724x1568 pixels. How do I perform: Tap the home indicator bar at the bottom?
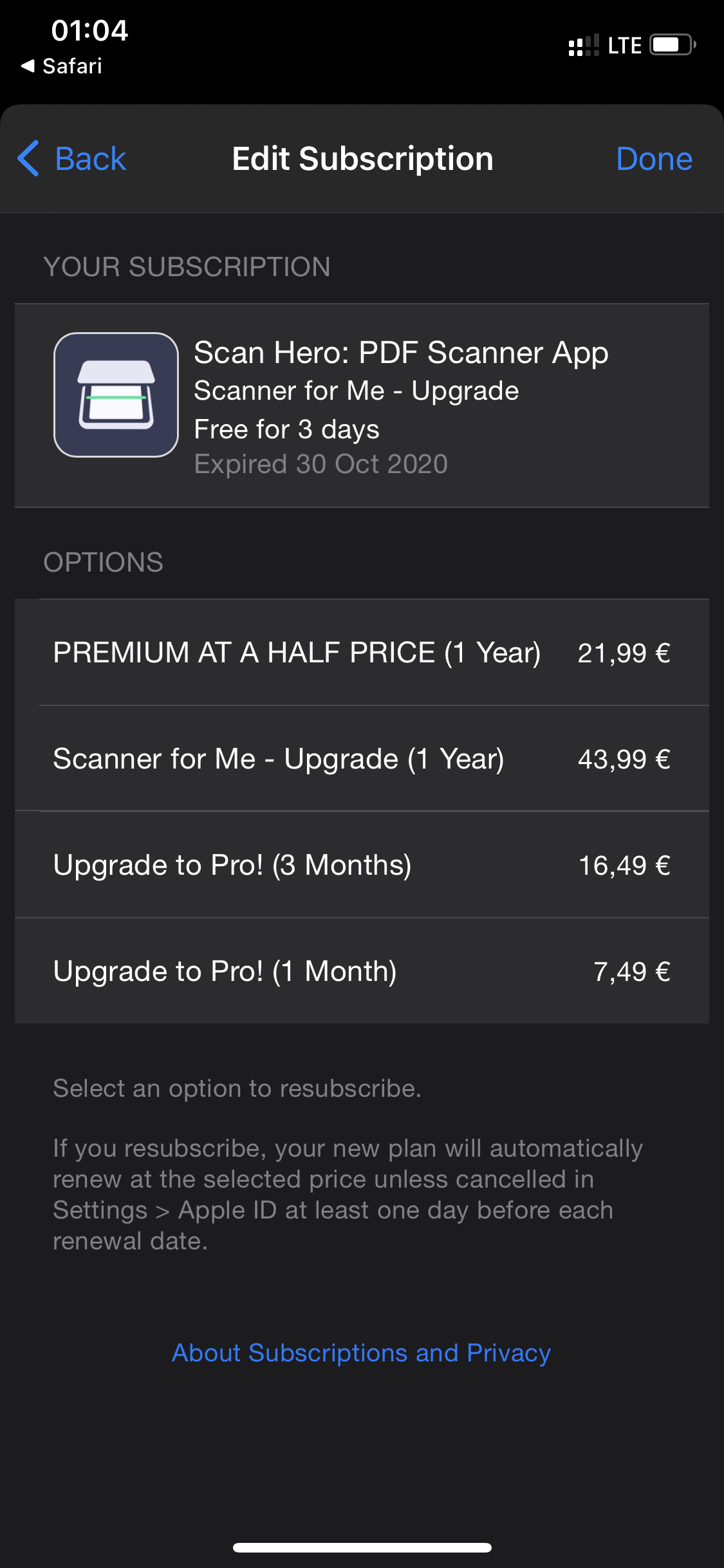click(x=362, y=1547)
